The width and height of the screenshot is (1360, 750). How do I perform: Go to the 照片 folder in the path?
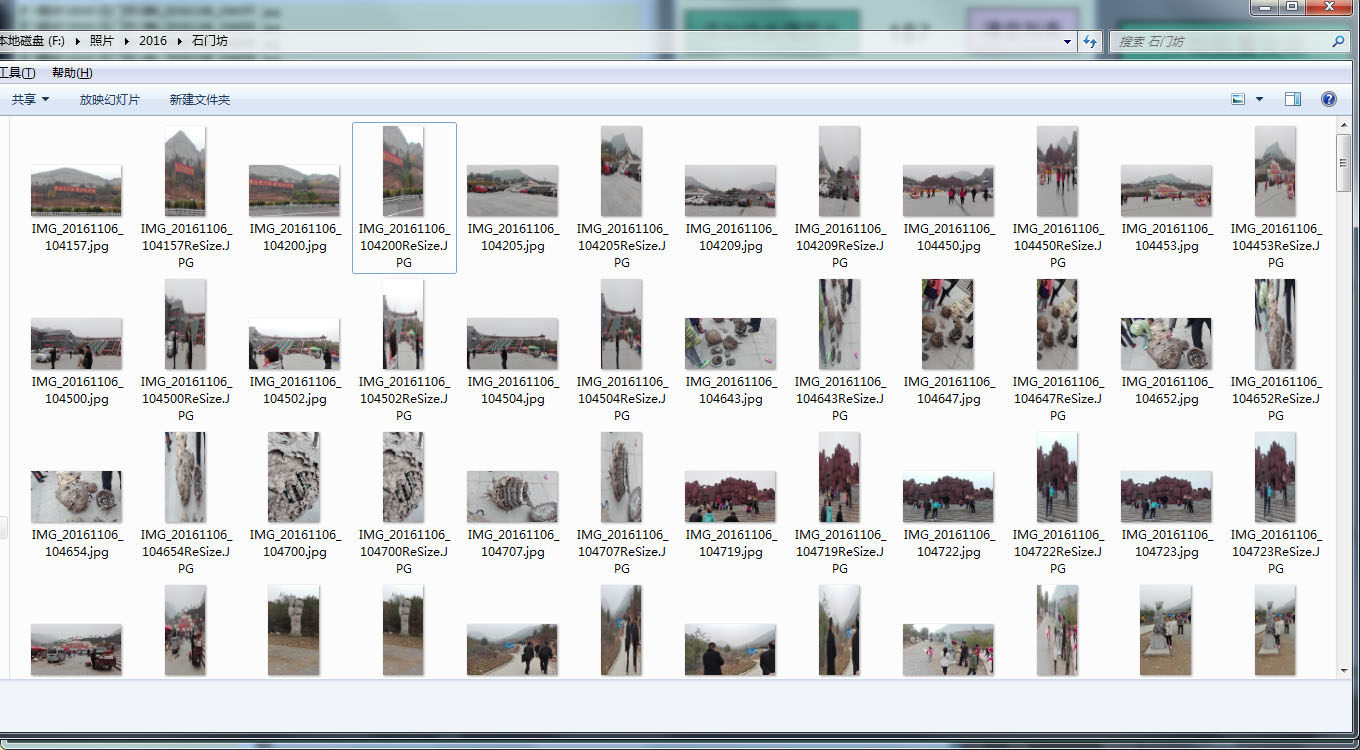pyautogui.click(x=102, y=41)
